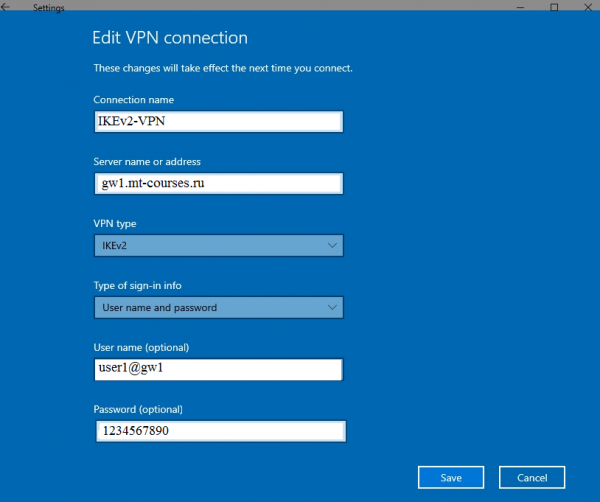Screen dimensions: 600x502
Task: Expand the User name and password dropdown
Action: 218,307
